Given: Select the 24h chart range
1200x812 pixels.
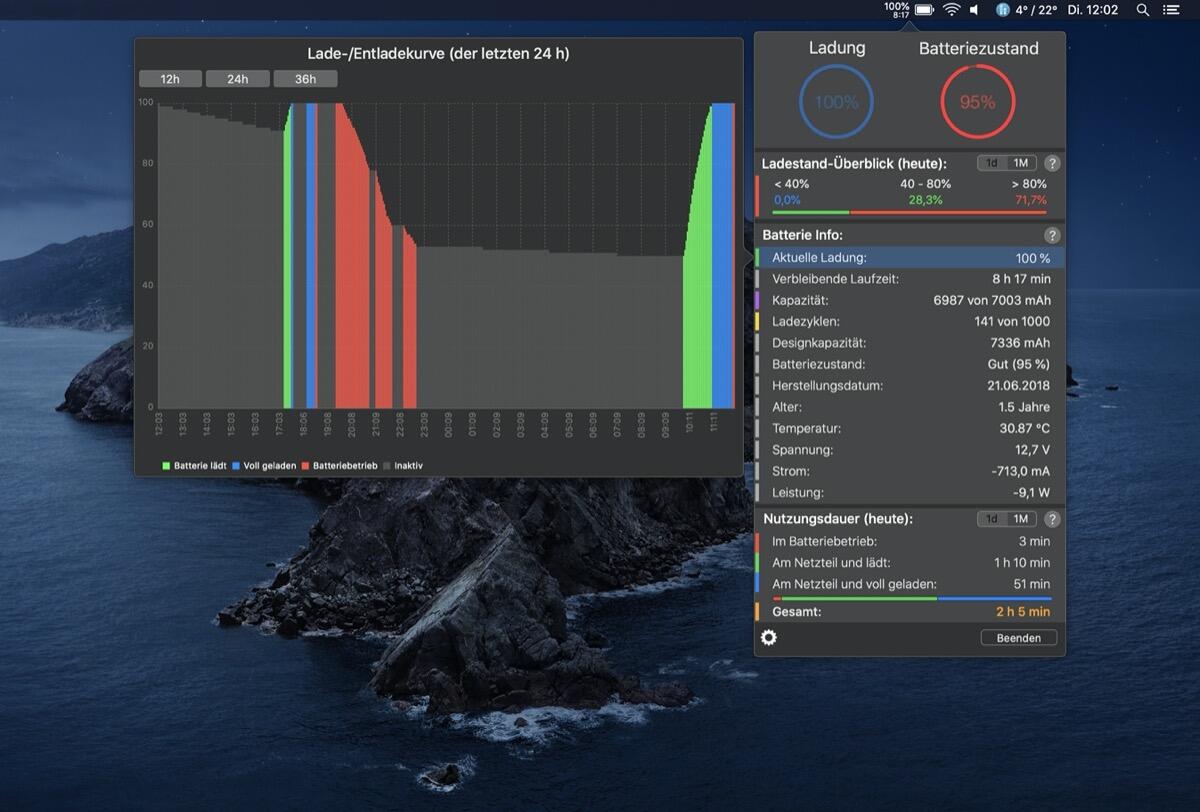Looking at the screenshot, I should [x=238, y=79].
